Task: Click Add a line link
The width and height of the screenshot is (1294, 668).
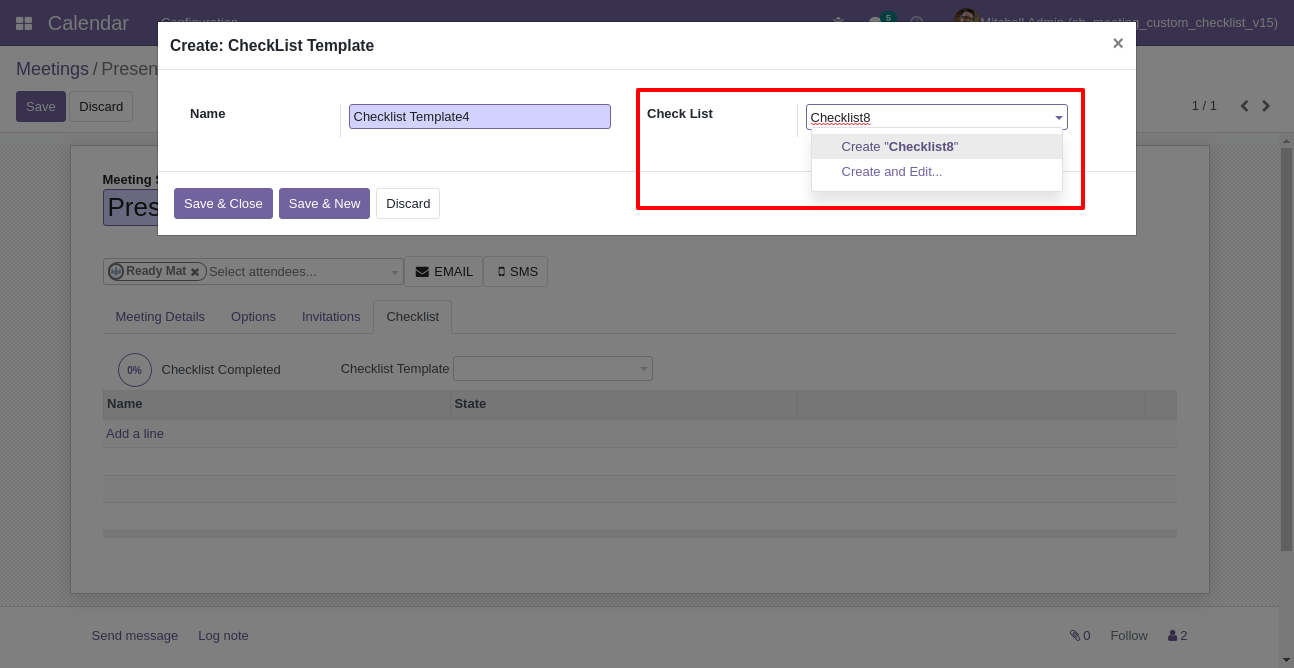Action: click(x=135, y=434)
